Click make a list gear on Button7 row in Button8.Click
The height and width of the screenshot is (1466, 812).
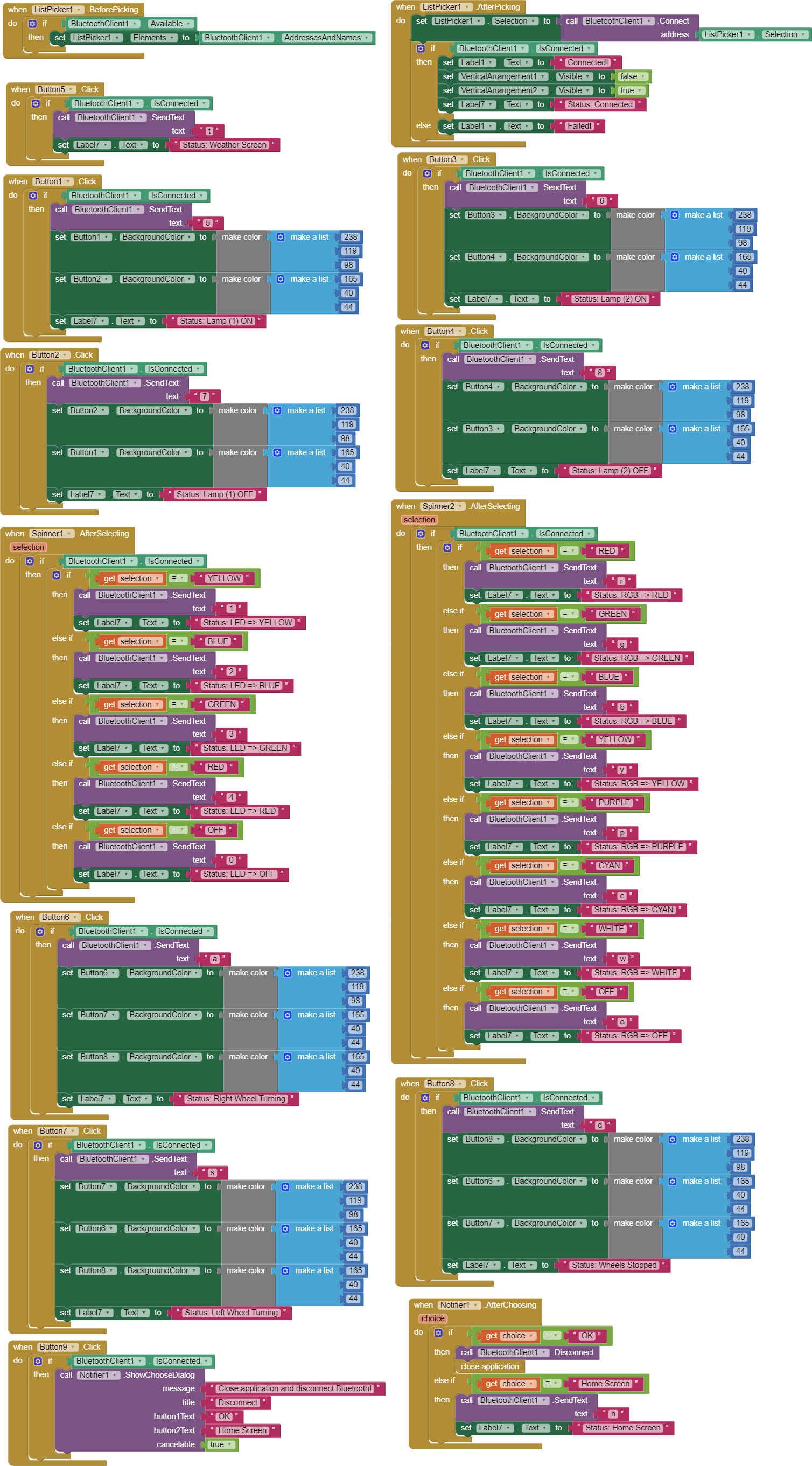(672, 1224)
